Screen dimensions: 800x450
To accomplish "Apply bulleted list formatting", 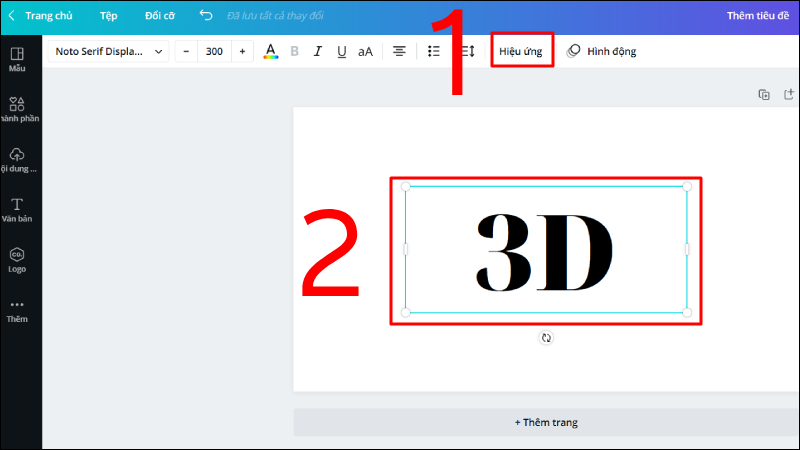I will (434, 51).
